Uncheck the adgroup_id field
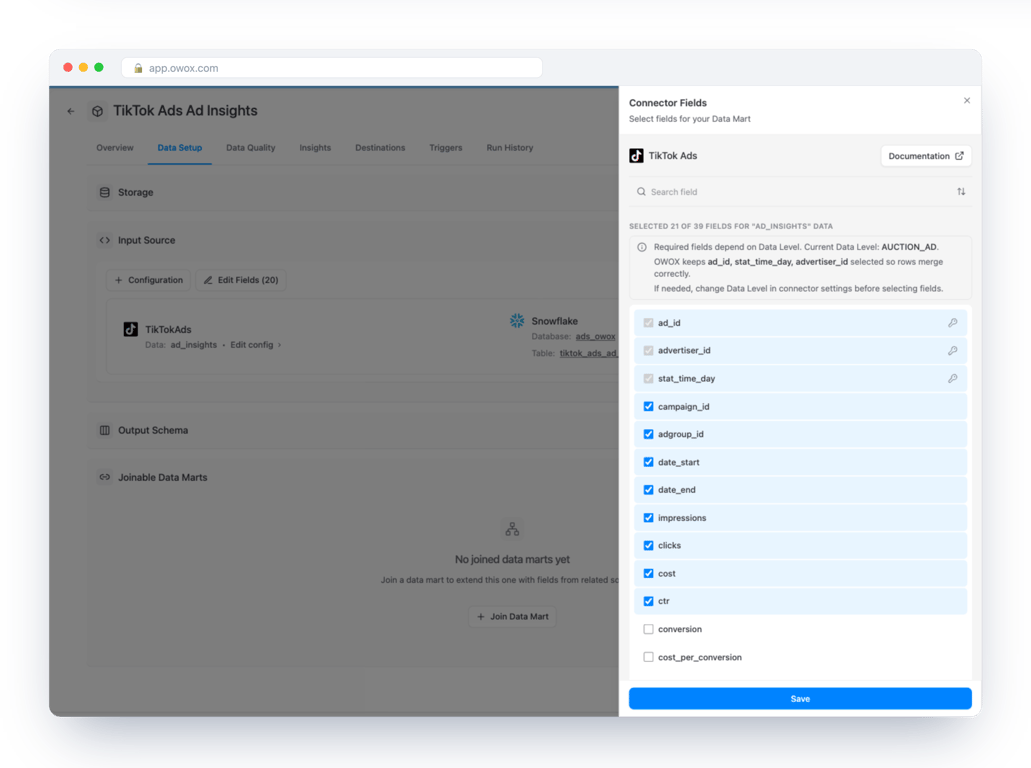This screenshot has width=1031, height=768. point(648,434)
